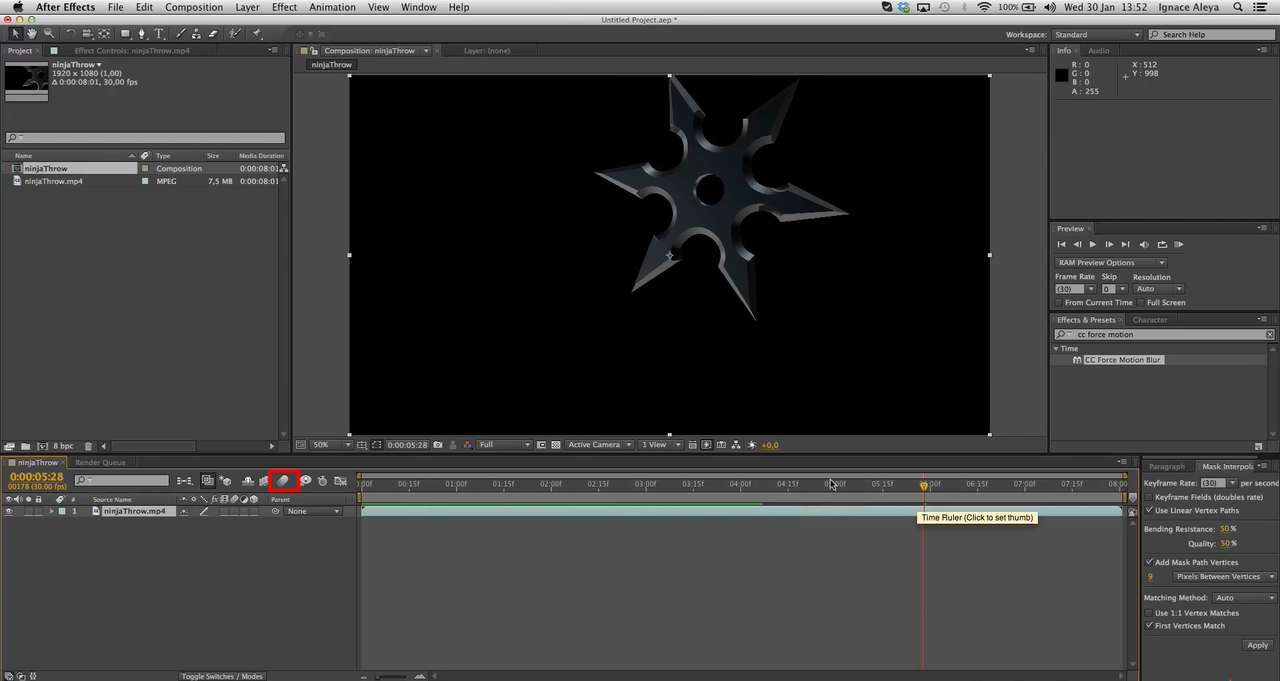Image resolution: width=1280 pixels, height=681 pixels.
Task: Open the 1 View layout dropdown
Action: (660, 445)
